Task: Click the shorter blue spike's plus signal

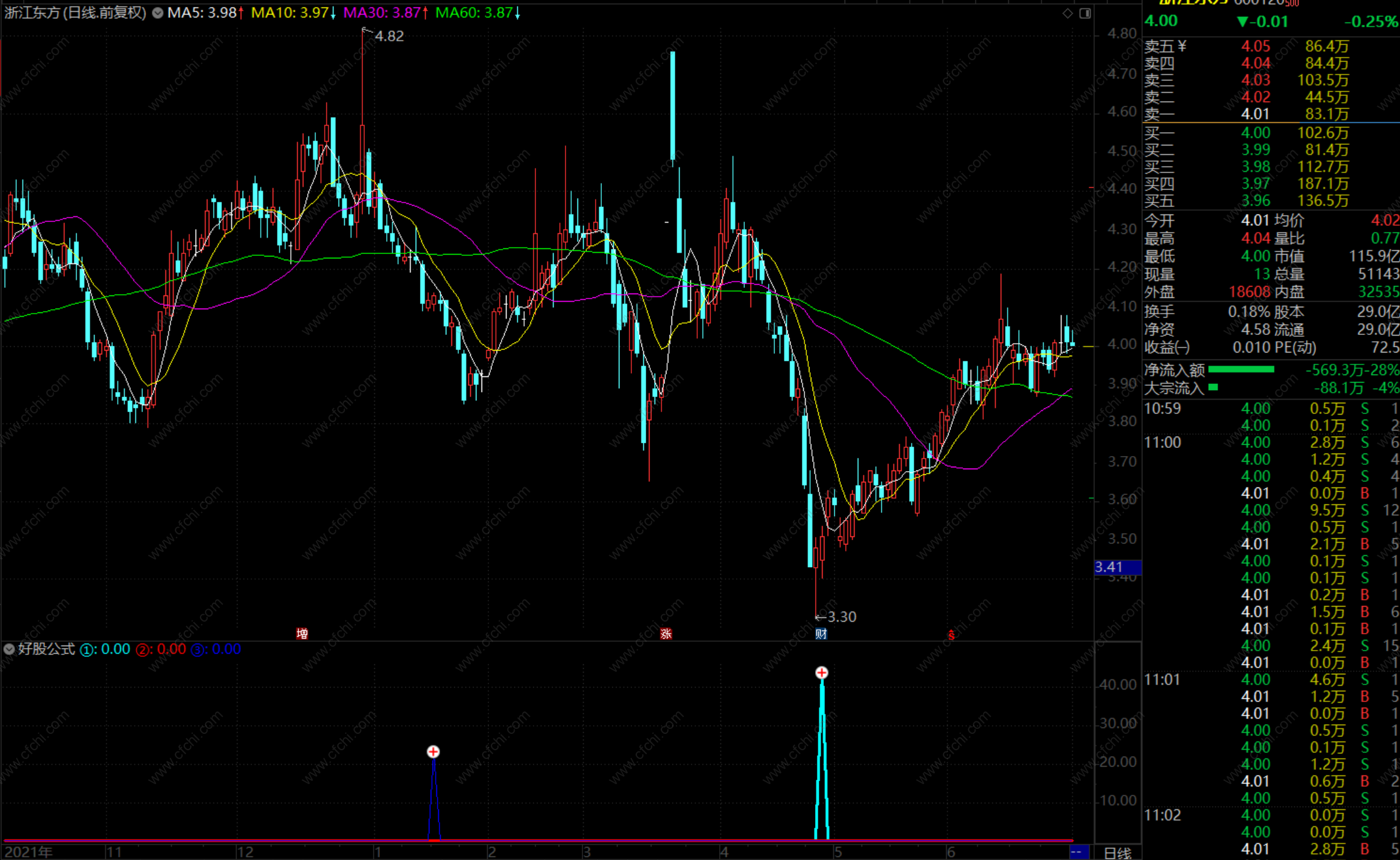Action: [x=433, y=751]
